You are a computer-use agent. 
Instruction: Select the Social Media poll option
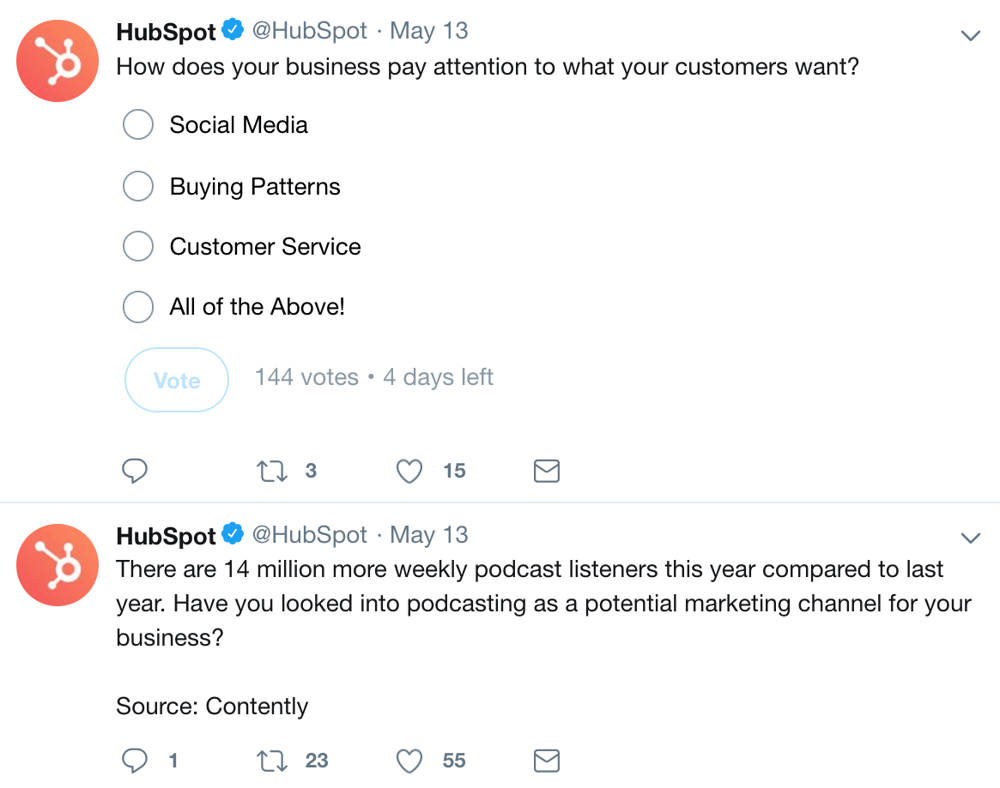tap(138, 124)
